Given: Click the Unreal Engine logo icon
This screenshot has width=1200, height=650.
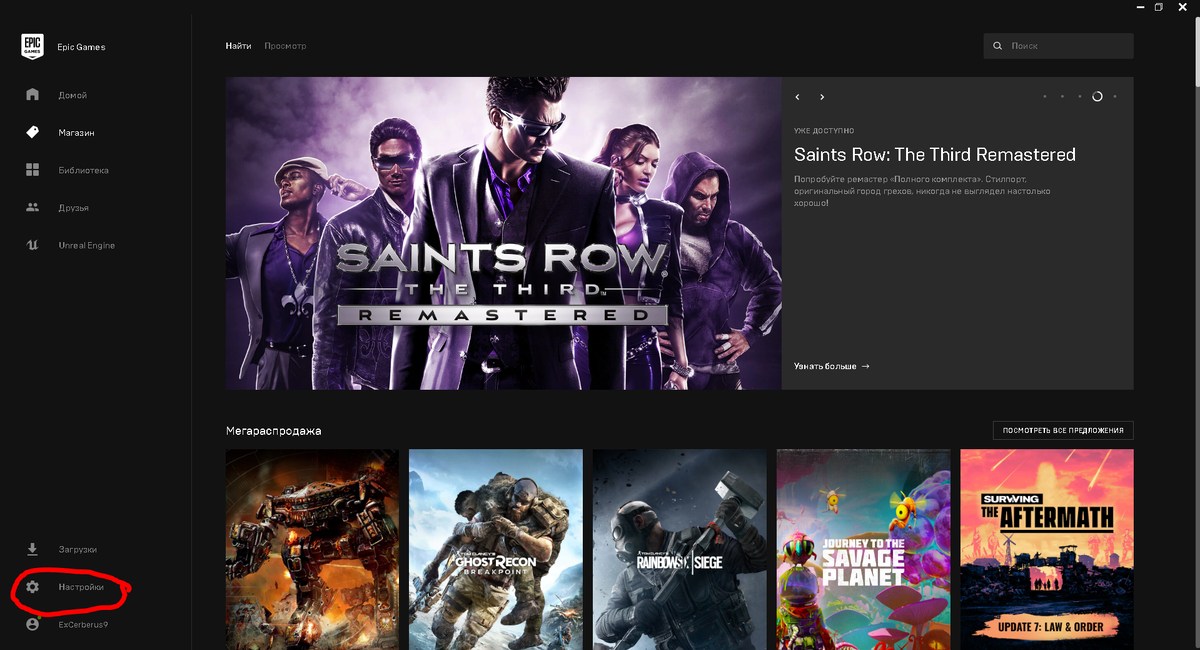Looking at the screenshot, I should click(32, 245).
